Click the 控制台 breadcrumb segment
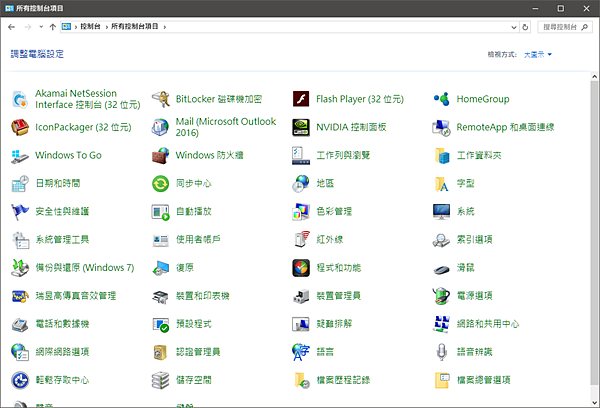This screenshot has width=600, height=408. pos(90,26)
